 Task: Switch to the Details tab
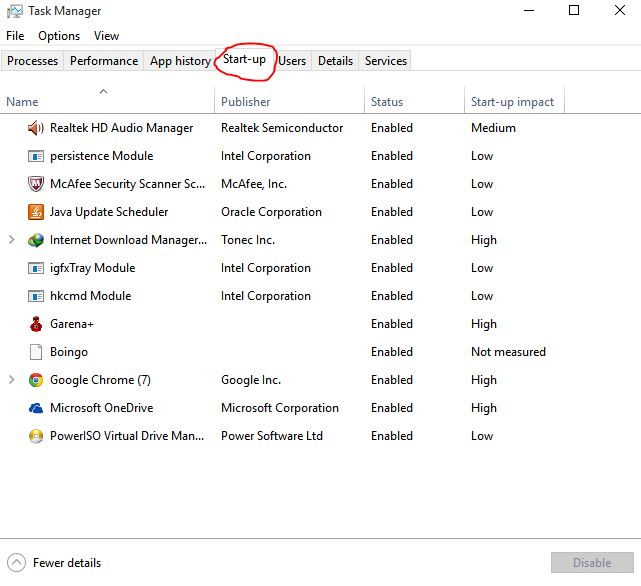[x=335, y=61]
